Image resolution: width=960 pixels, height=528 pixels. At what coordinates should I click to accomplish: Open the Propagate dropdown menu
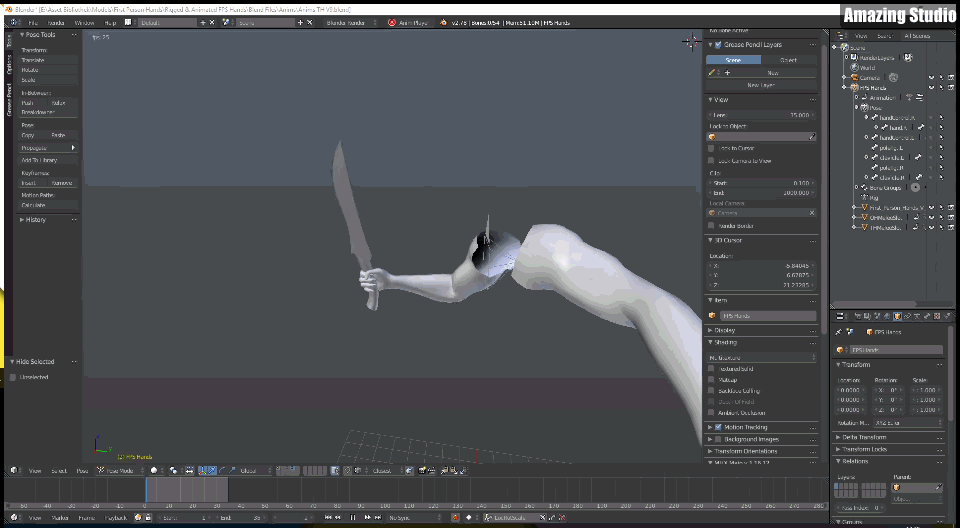pyautogui.click(x=47, y=148)
